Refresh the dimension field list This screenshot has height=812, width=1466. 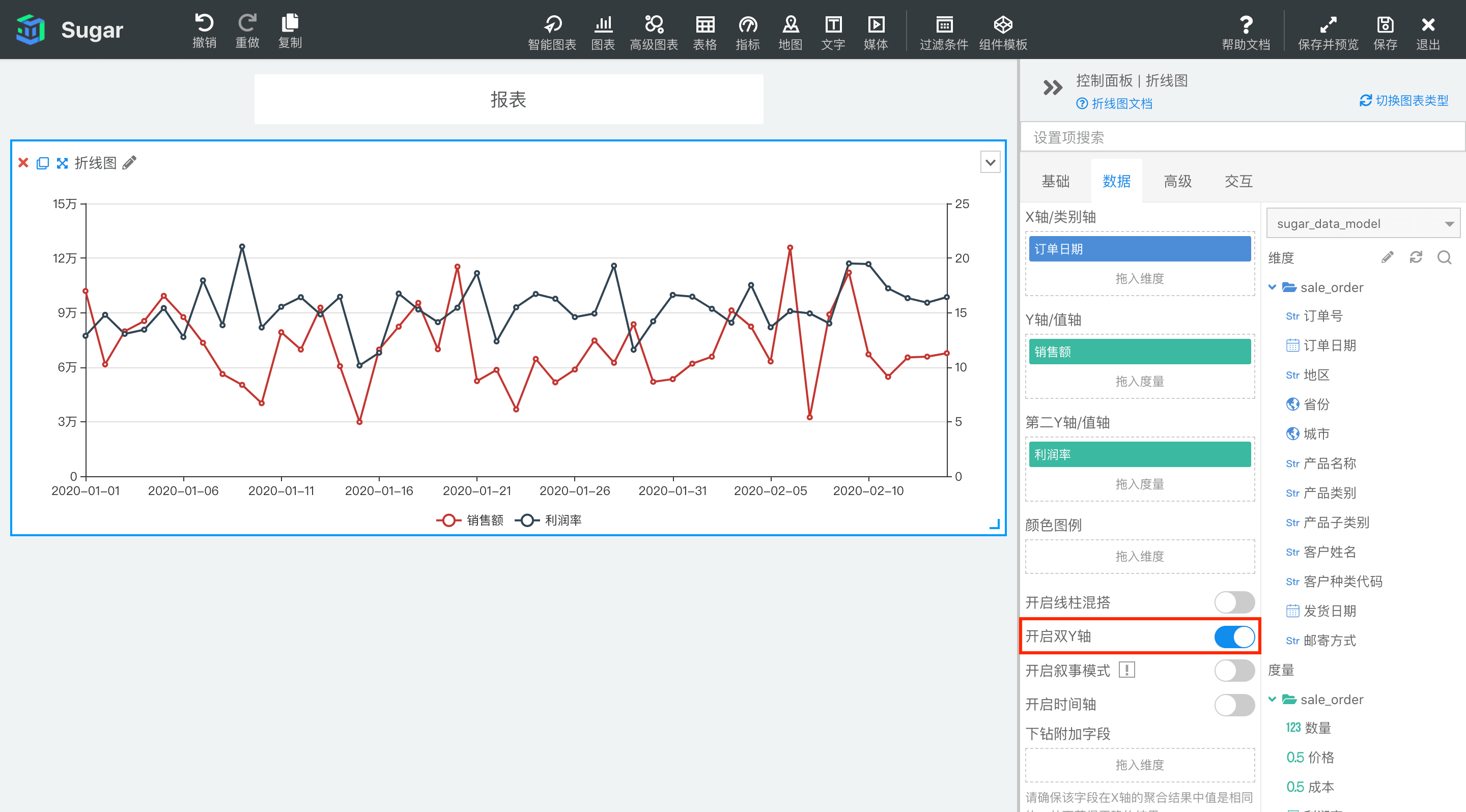(1415, 257)
